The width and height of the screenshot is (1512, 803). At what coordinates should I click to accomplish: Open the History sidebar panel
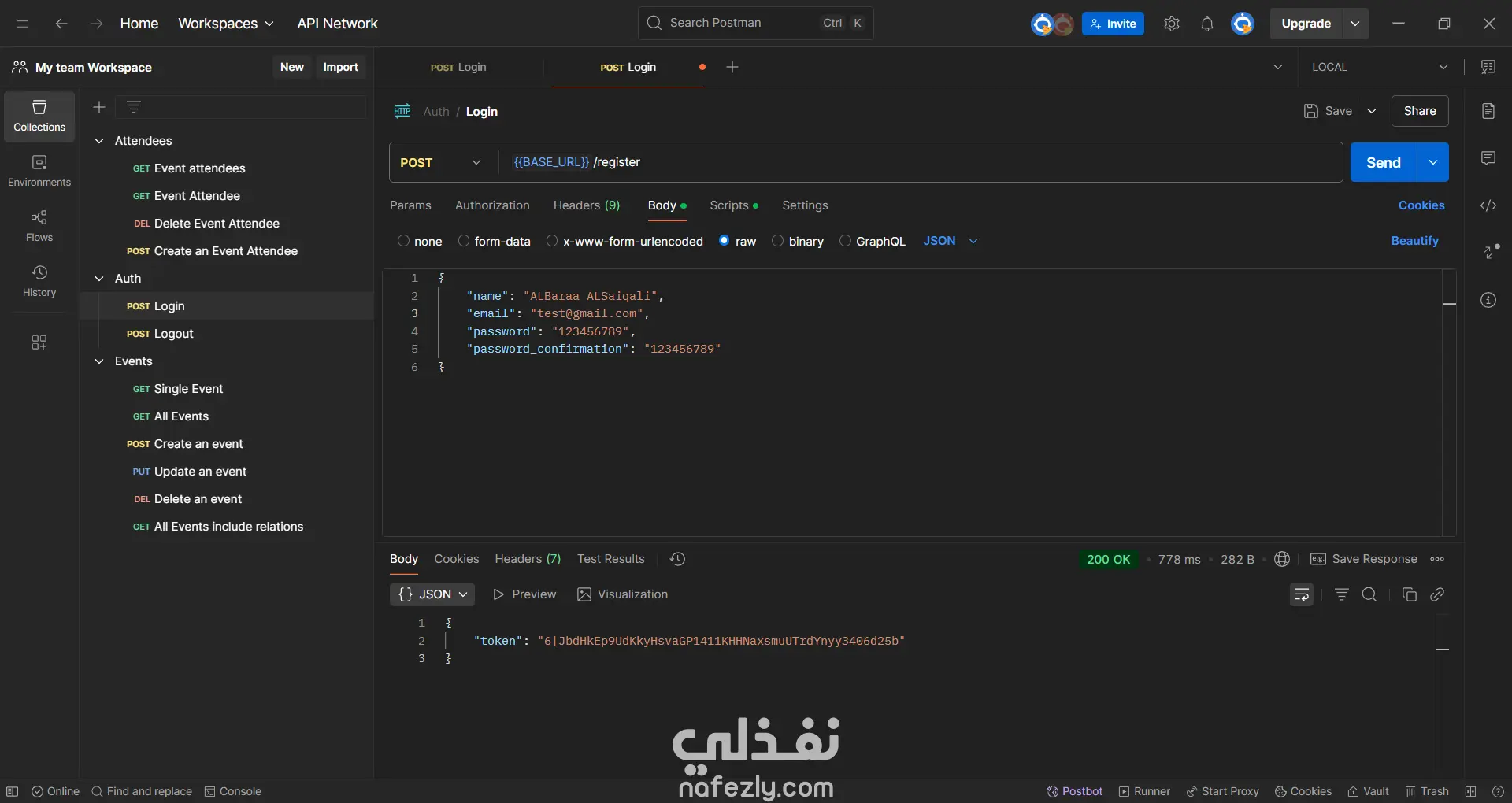click(x=39, y=281)
